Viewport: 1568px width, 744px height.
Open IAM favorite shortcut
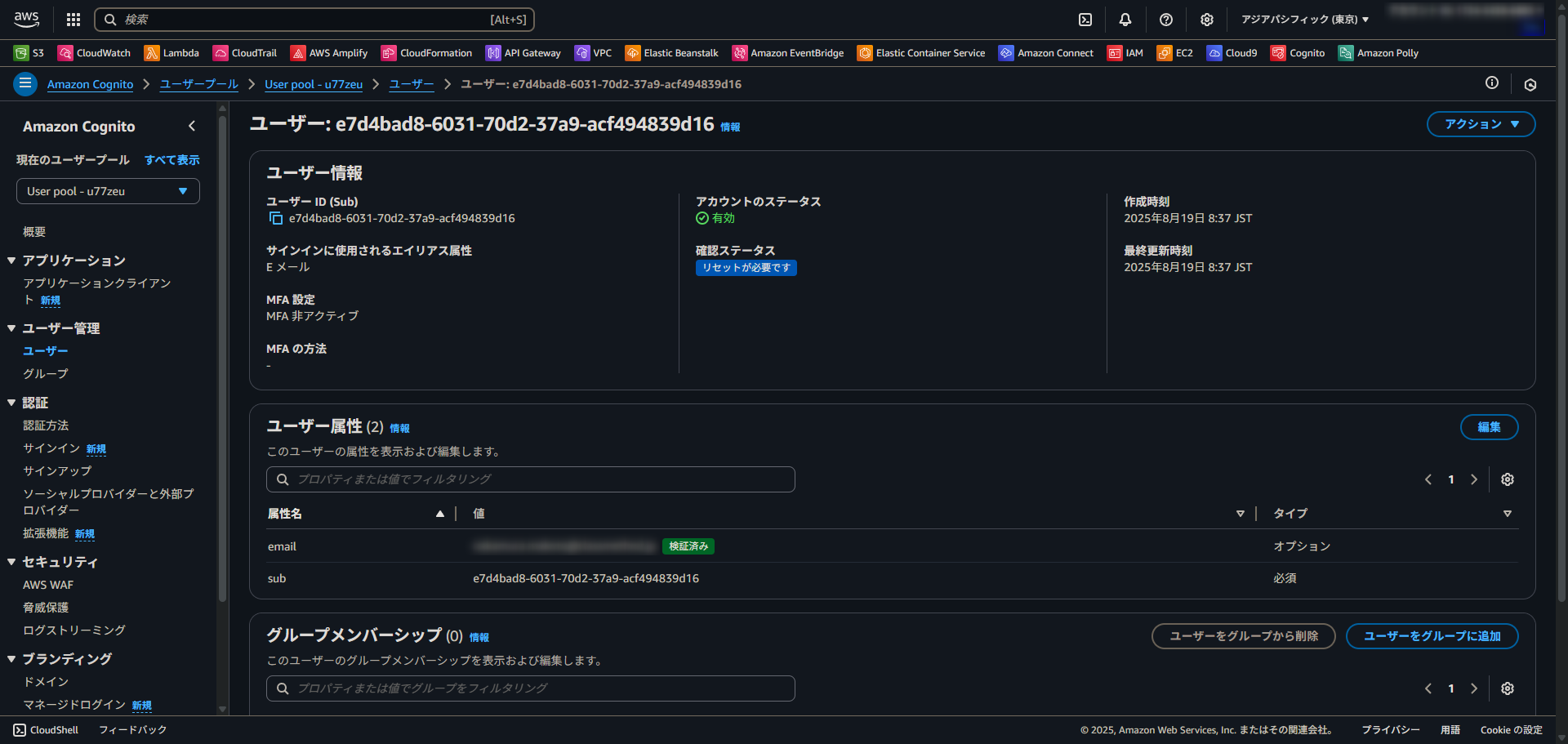click(x=1125, y=53)
